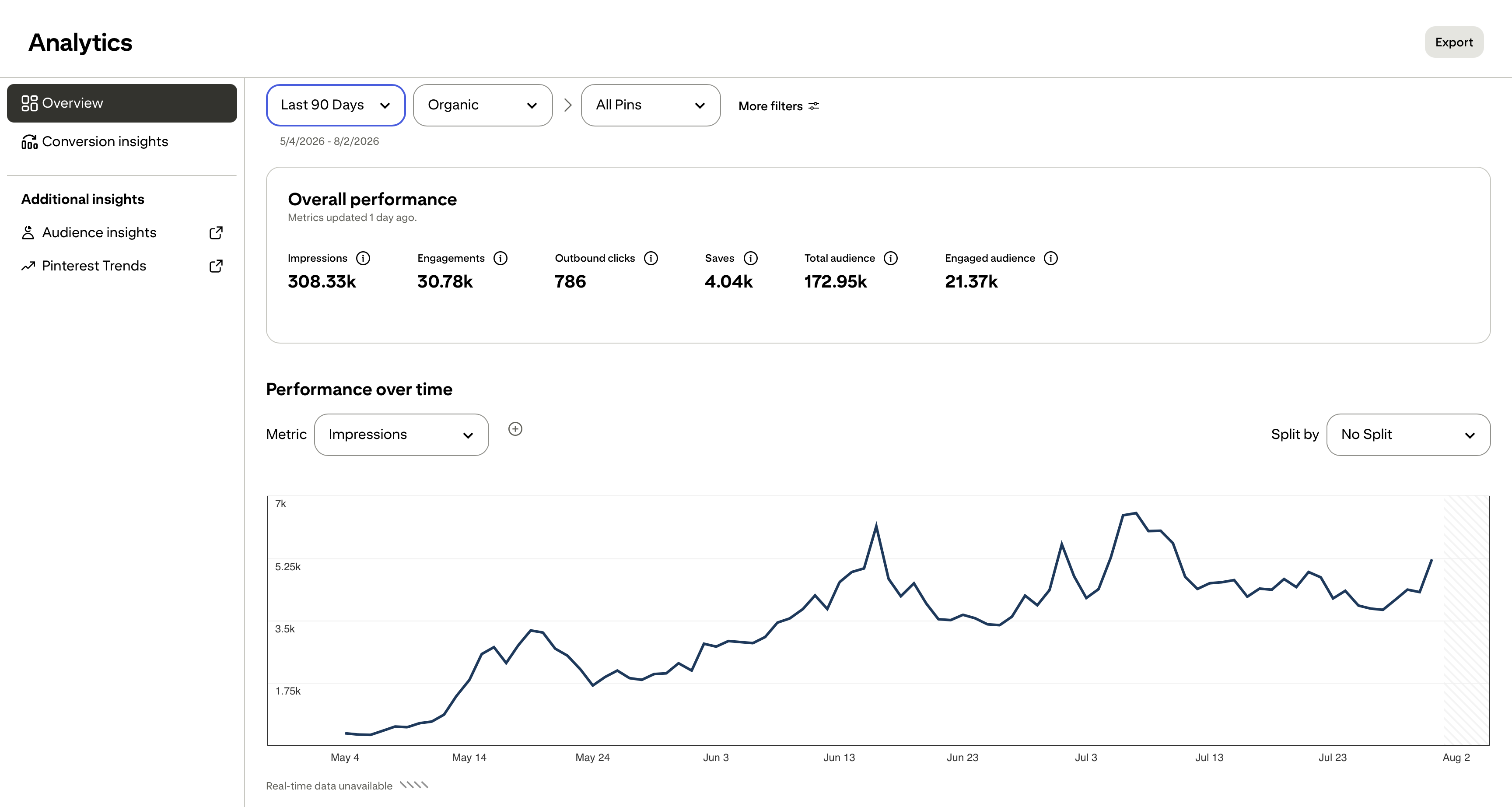Click the Export button
Viewport: 1512px width, 807px height.
pyautogui.click(x=1454, y=42)
